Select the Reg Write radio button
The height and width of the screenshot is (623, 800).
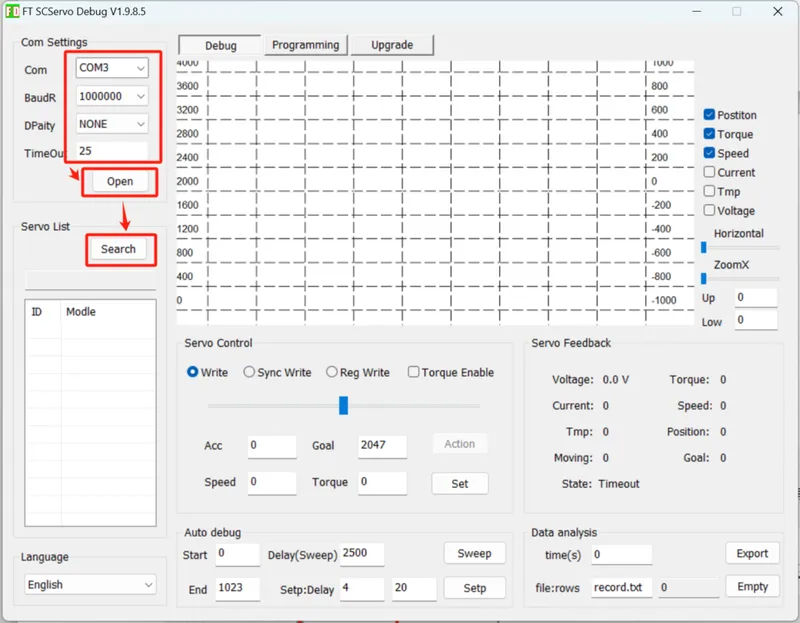(x=332, y=372)
